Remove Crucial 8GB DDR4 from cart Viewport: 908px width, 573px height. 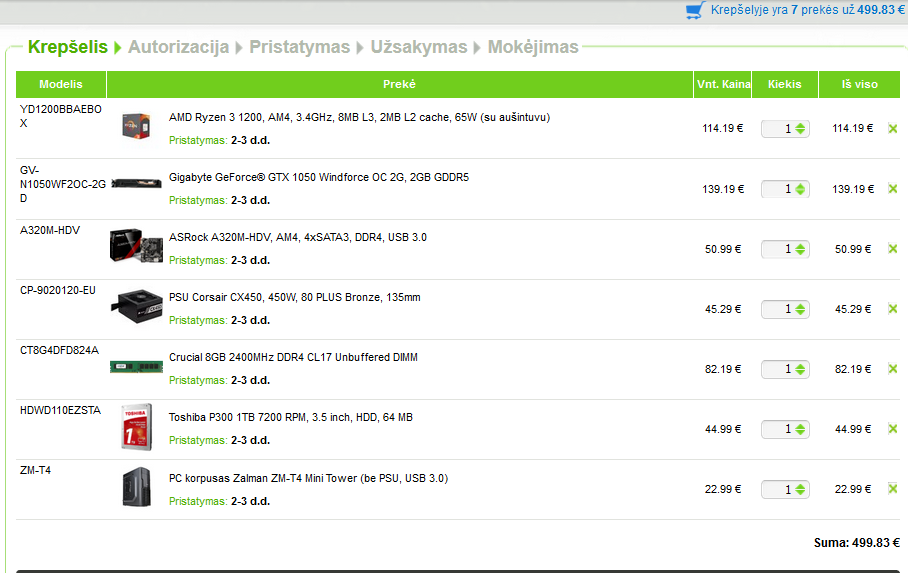coord(892,369)
